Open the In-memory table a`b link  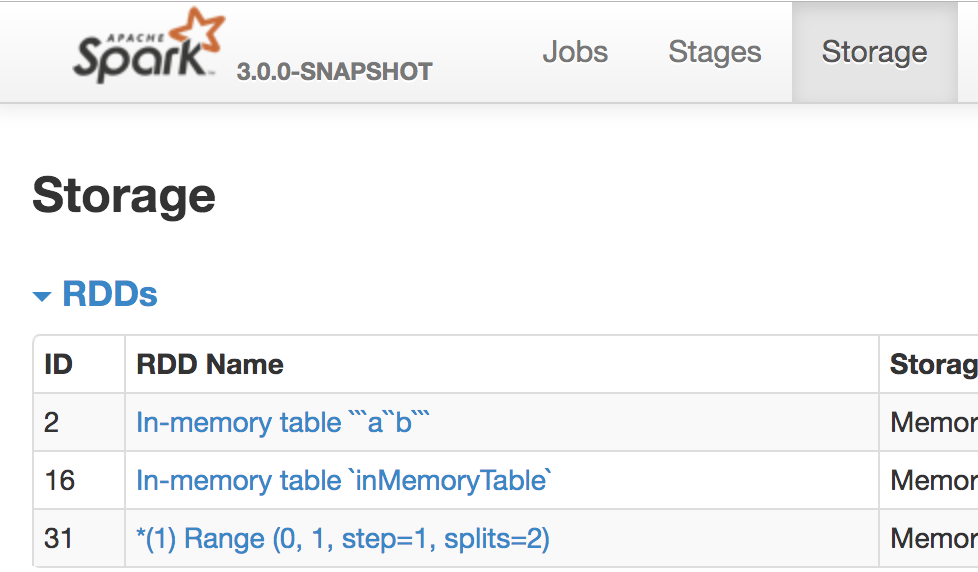(x=283, y=423)
